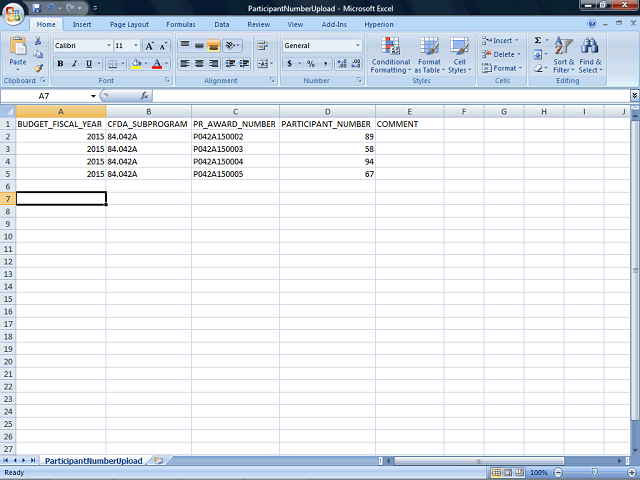Expand the Calibri font name dropdown
The width and height of the screenshot is (640, 480).
click(108, 46)
